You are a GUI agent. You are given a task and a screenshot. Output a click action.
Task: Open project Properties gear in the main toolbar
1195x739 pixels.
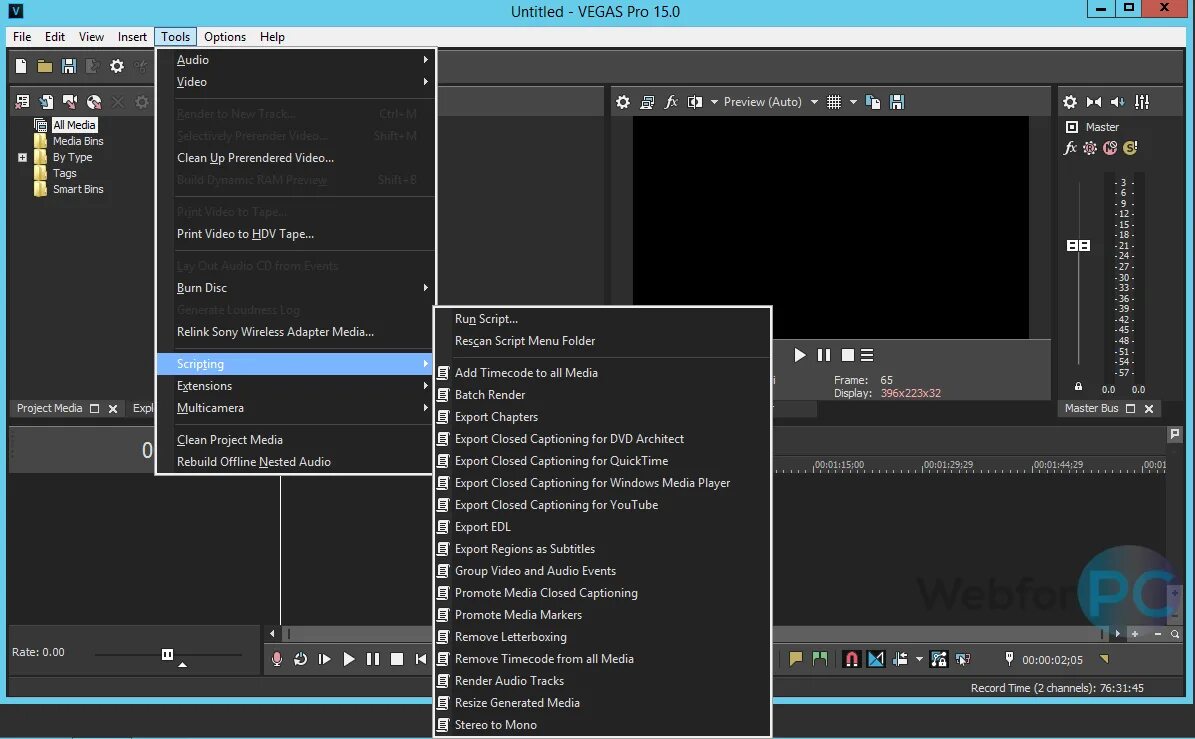click(117, 66)
